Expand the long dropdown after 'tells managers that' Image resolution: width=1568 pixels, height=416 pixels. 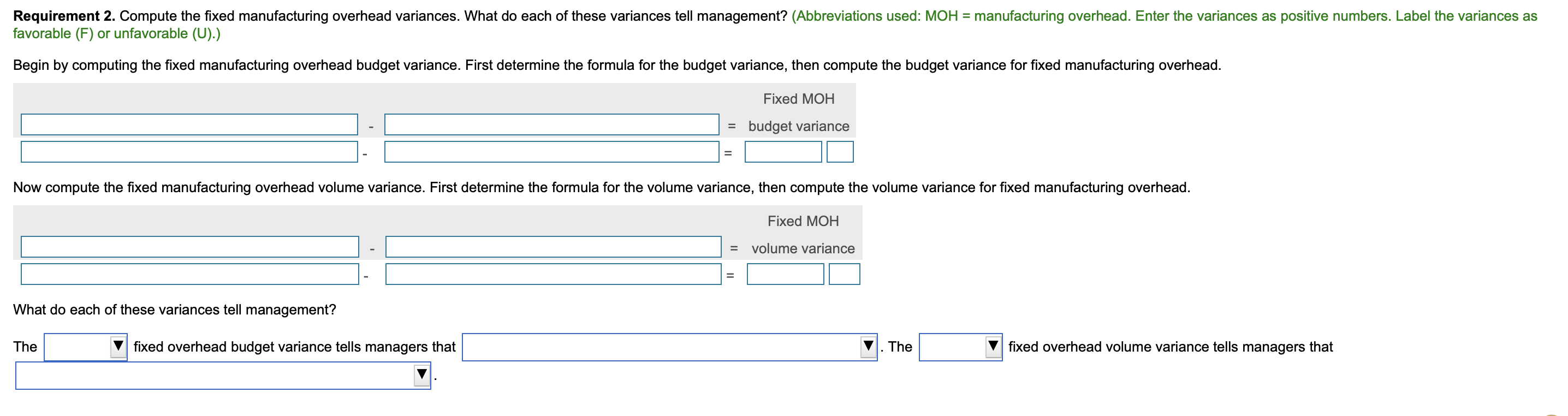669,347
